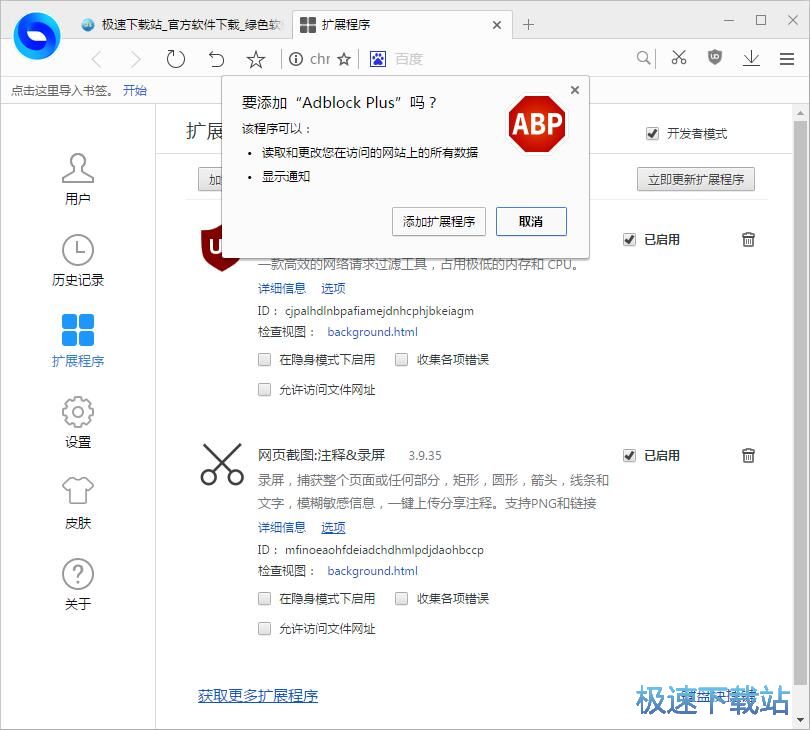
Task: Open 历史记录 in the sidebar
Action: coord(78,261)
